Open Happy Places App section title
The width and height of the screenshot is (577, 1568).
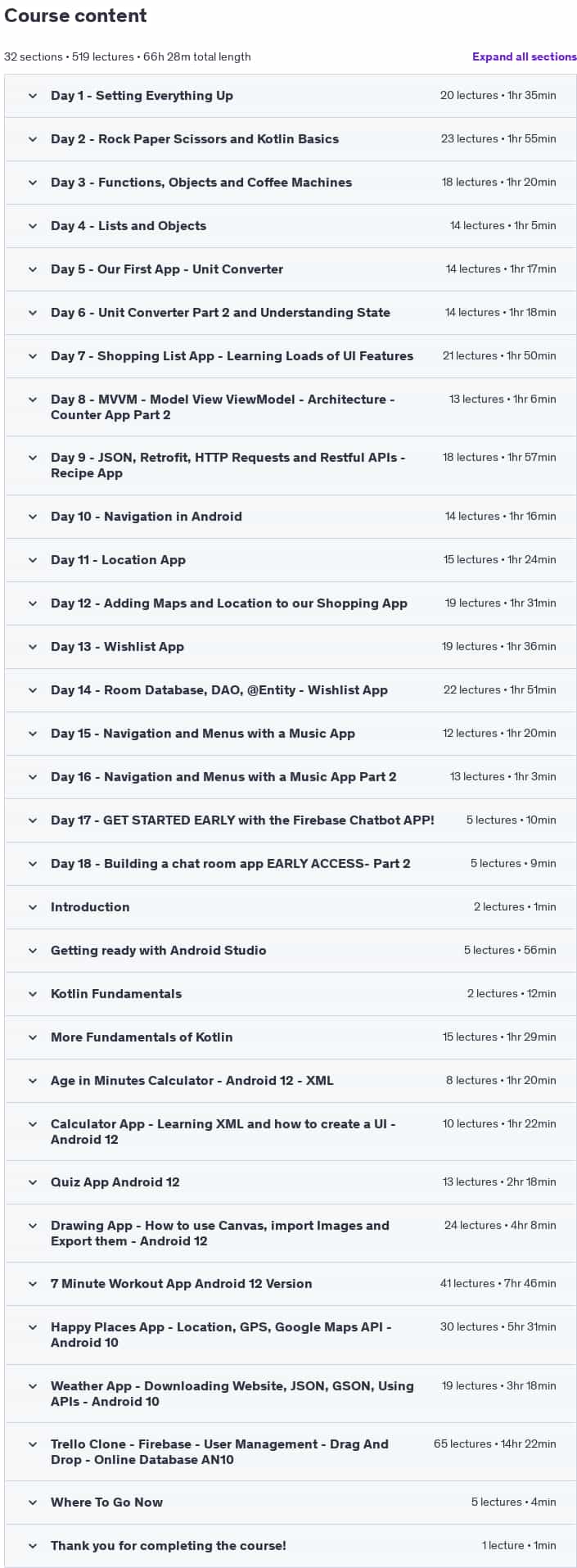click(221, 1335)
